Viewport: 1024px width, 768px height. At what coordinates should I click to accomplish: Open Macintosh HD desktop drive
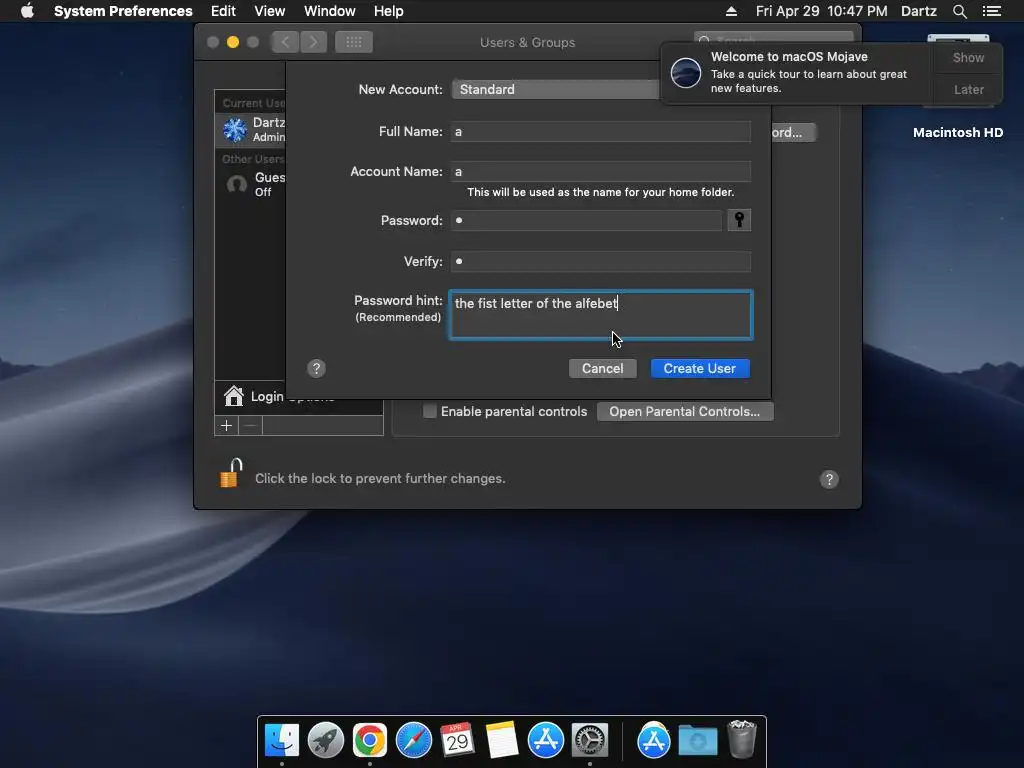point(958,133)
